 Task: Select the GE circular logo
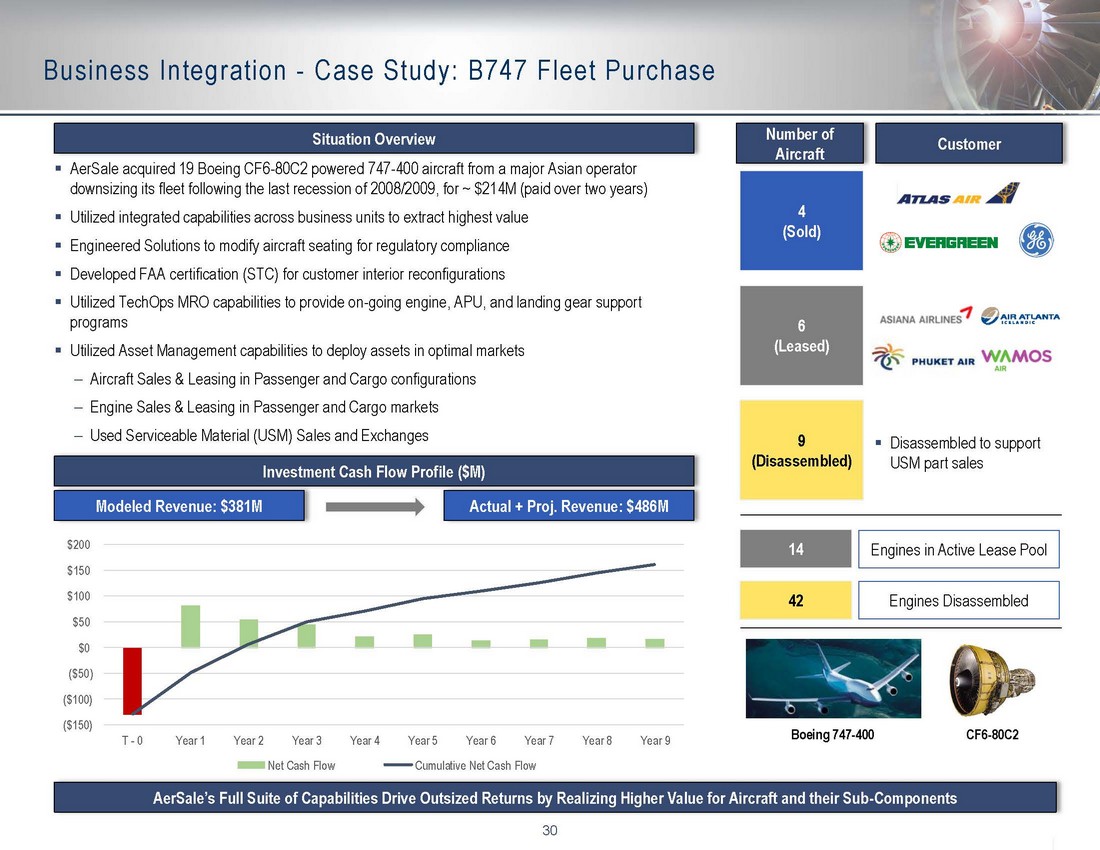point(1035,241)
